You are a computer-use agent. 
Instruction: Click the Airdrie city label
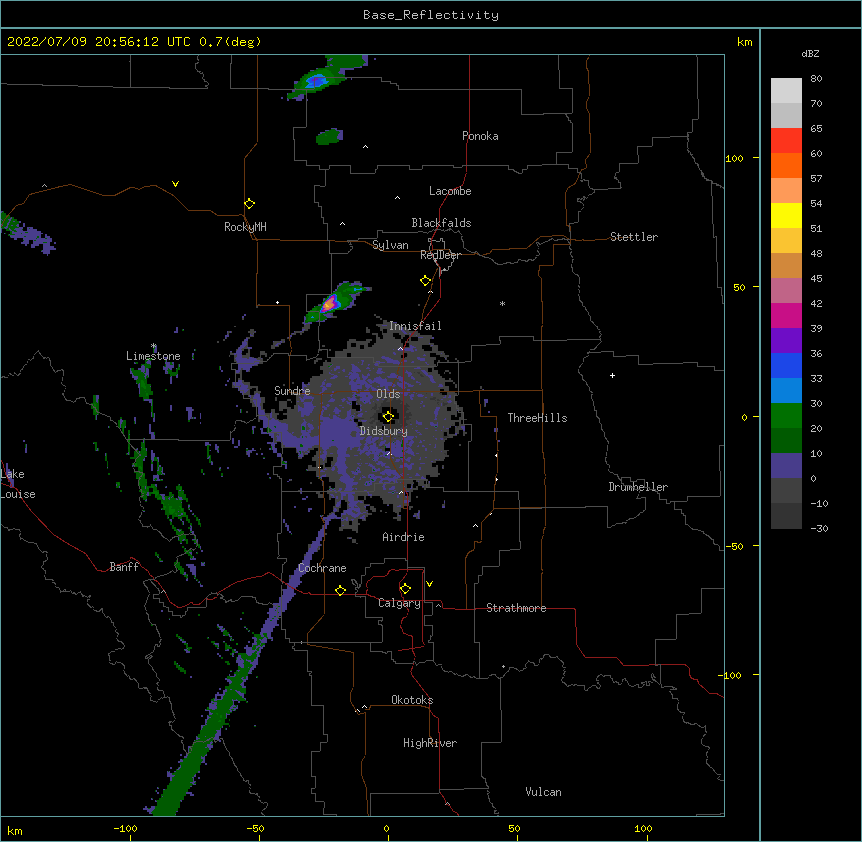pyautogui.click(x=403, y=537)
